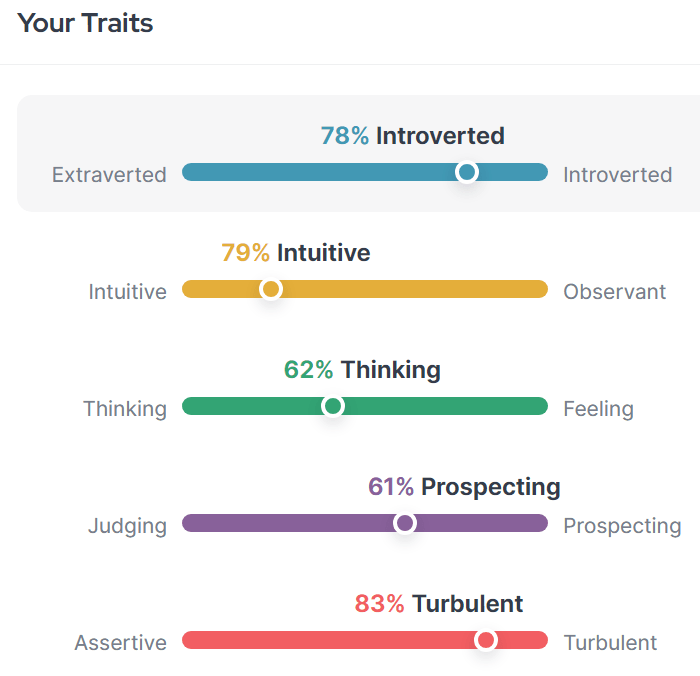Viewport: 700px width, 676px height.
Task: Click the purple Prospecting slider handle
Action: tap(405, 523)
